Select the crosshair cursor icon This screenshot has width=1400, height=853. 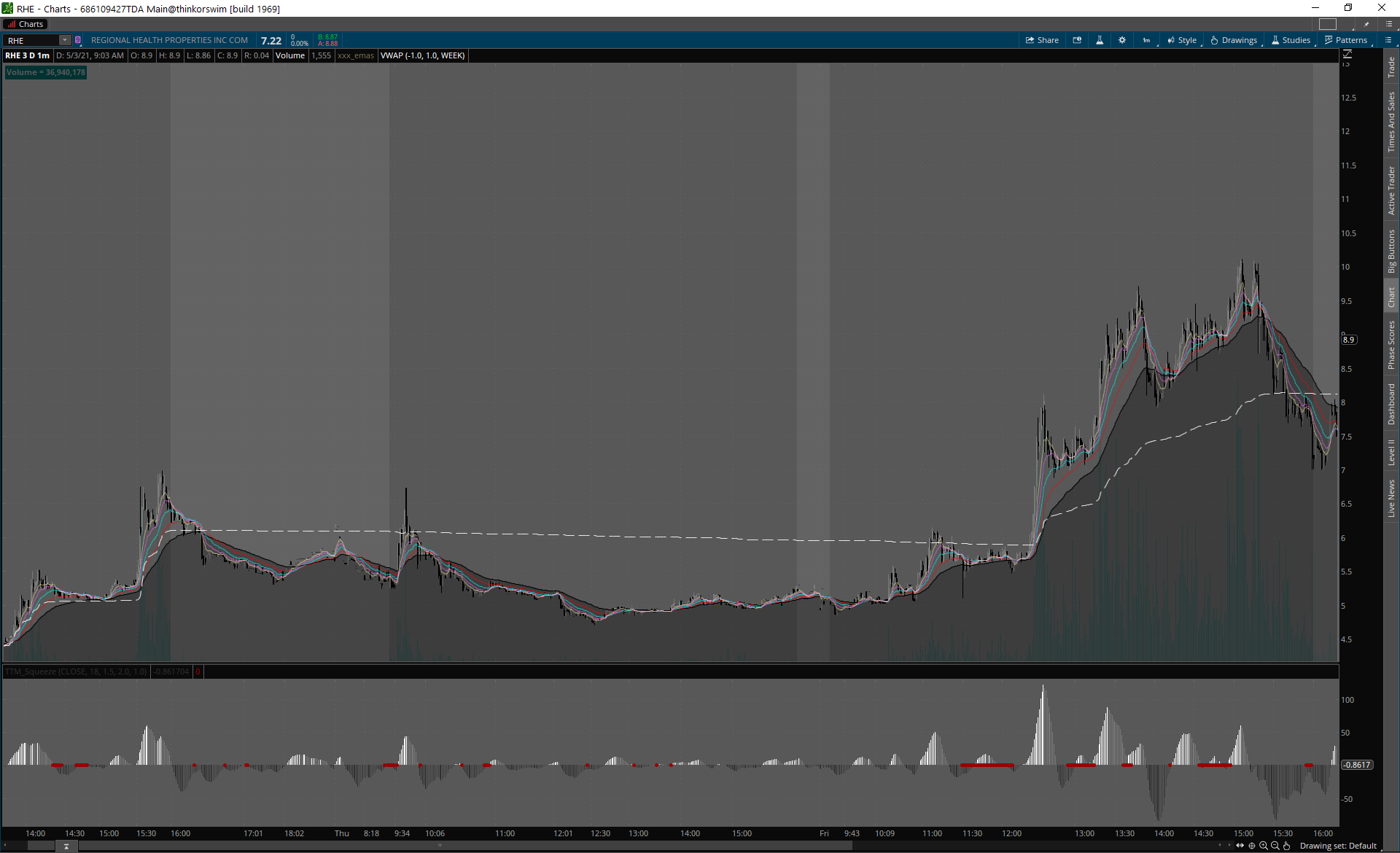pyautogui.click(x=1252, y=846)
